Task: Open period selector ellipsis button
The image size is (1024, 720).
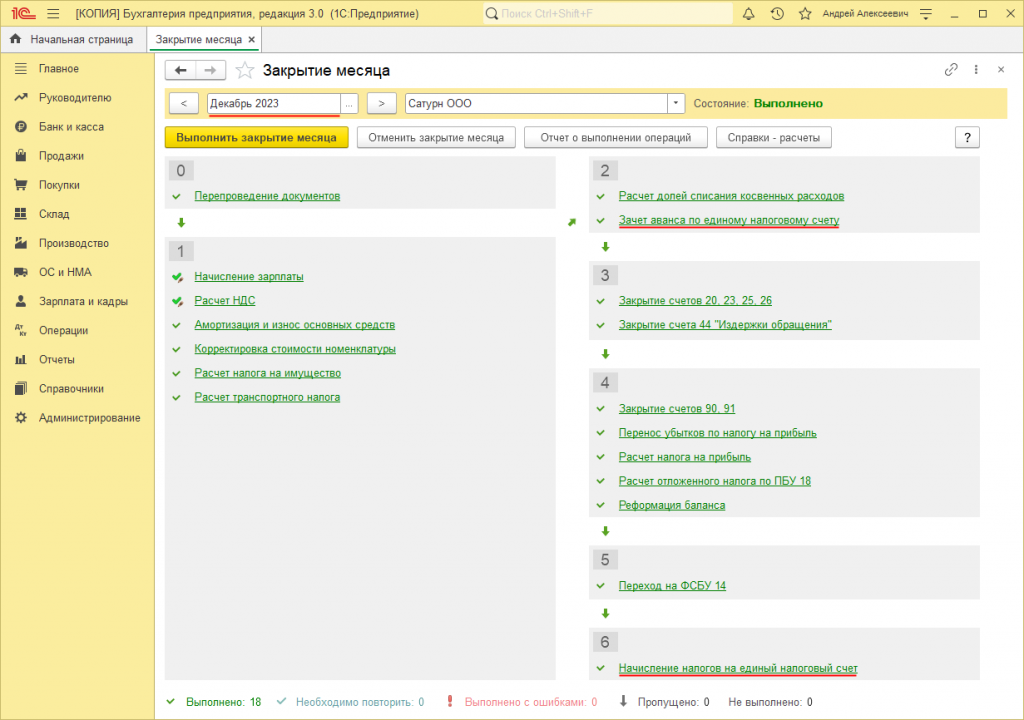Action: click(x=349, y=103)
